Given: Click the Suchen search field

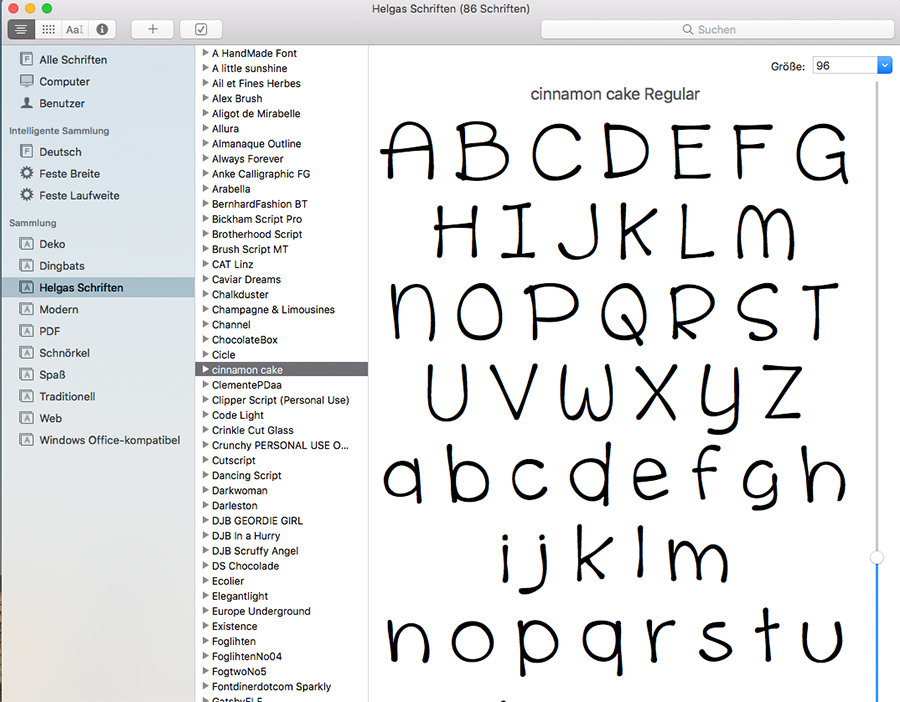Looking at the screenshot, I should (717, 30).
